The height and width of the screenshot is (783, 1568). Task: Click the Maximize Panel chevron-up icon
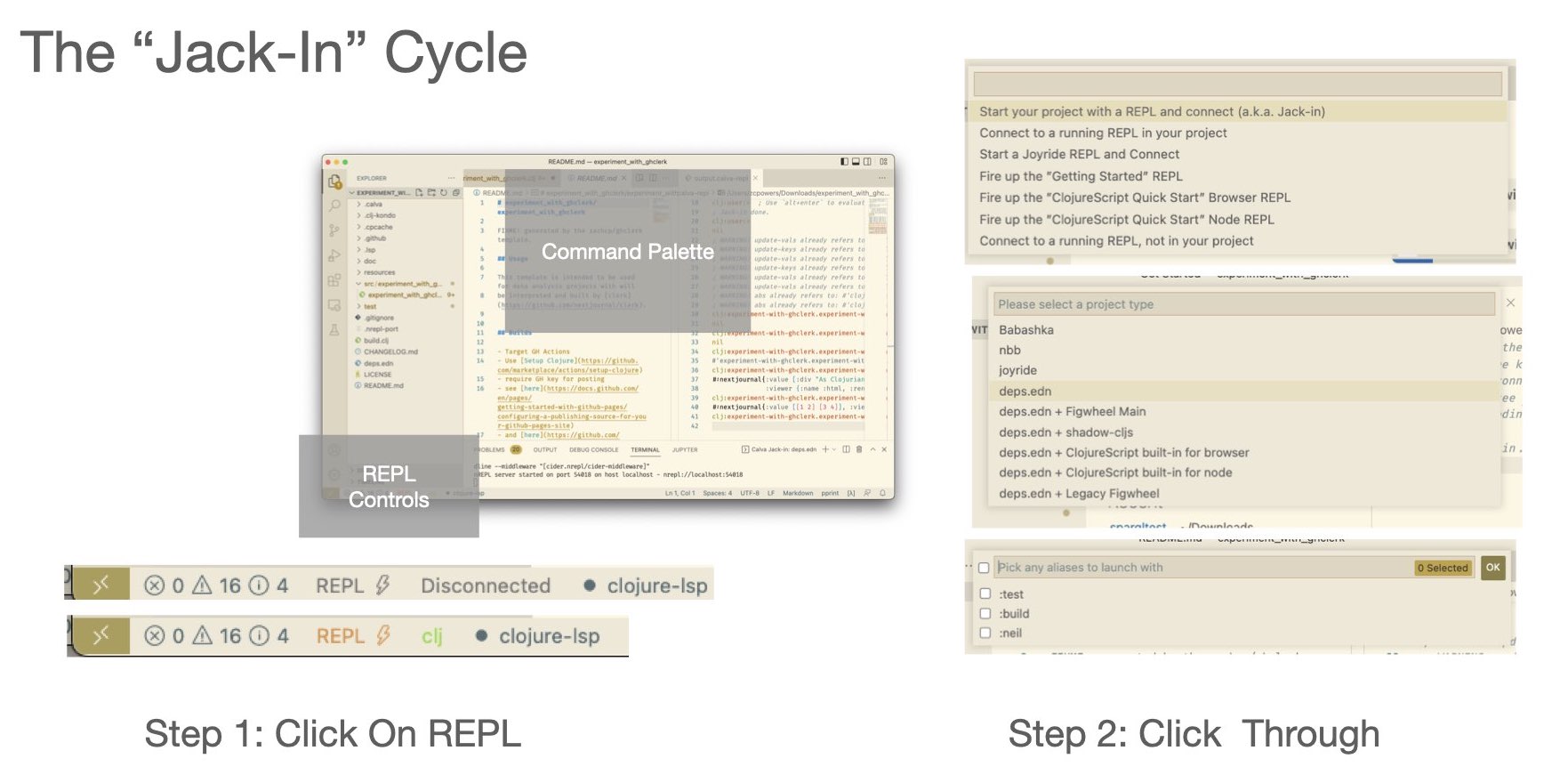(x=872, y=449)
